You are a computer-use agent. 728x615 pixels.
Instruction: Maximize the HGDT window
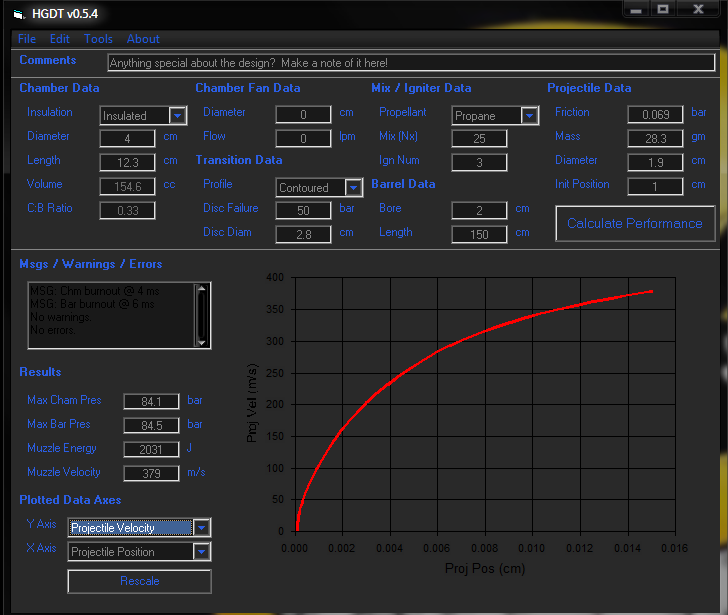[x=663, y=8]
